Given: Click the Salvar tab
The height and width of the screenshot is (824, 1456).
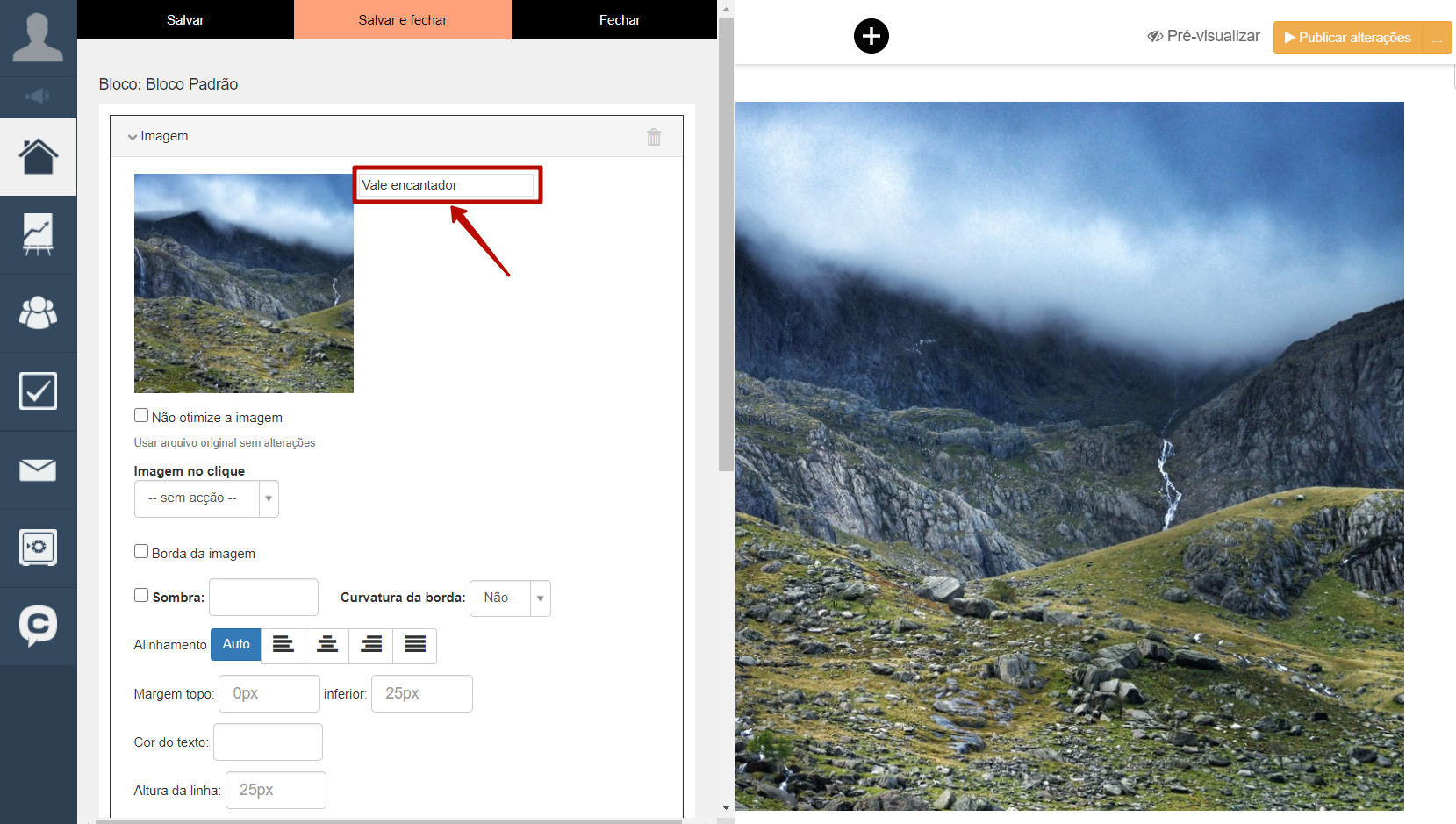Looking at the screenshot, I should click(185, 19).
